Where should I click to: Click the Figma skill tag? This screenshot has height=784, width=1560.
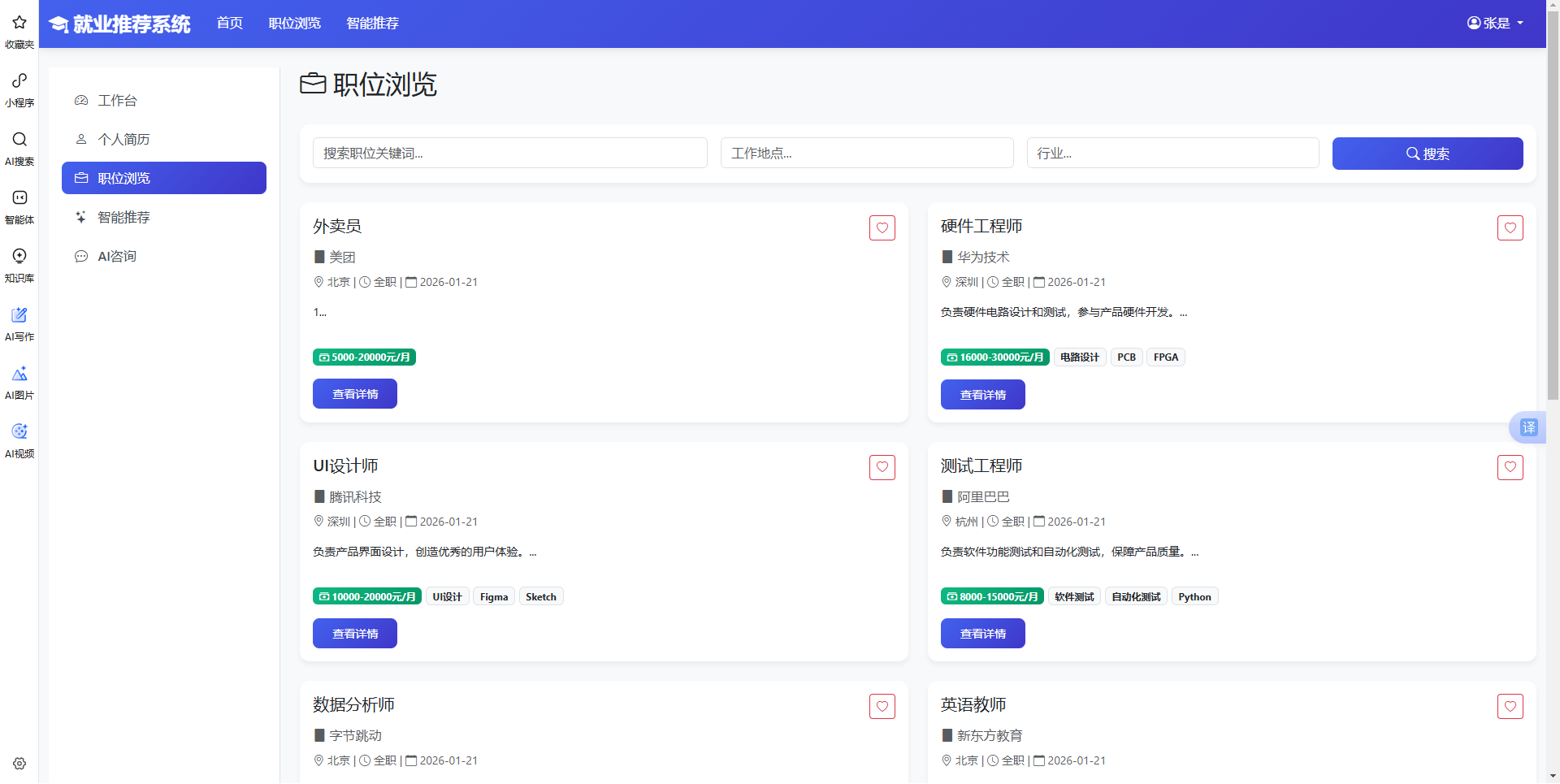494,597
